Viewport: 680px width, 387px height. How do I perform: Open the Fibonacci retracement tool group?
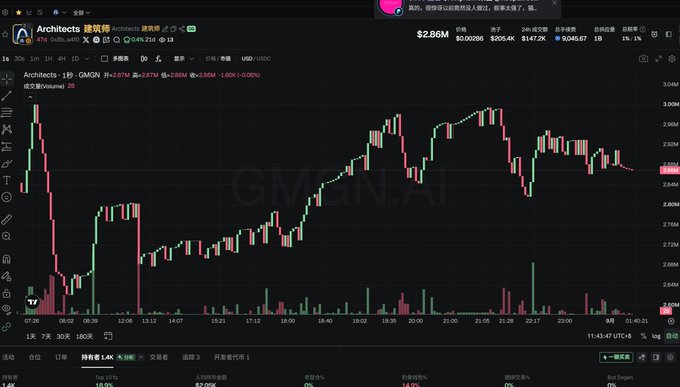click(x=7, y=113)
